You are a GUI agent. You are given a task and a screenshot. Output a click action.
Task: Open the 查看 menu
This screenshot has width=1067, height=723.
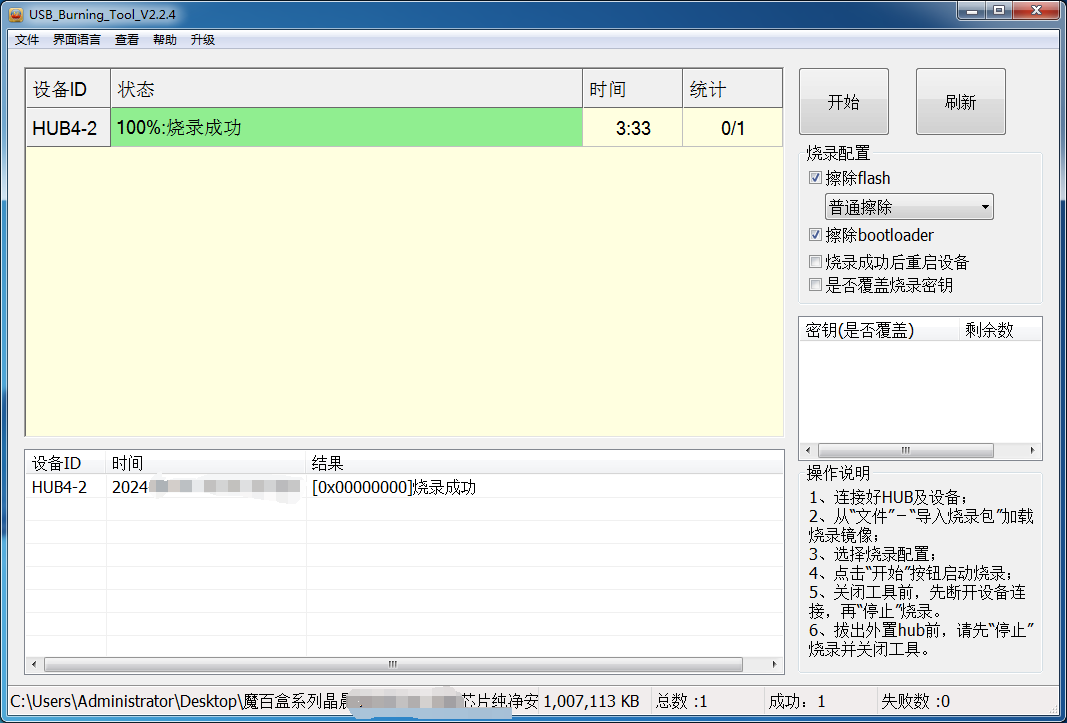(127, 40)
